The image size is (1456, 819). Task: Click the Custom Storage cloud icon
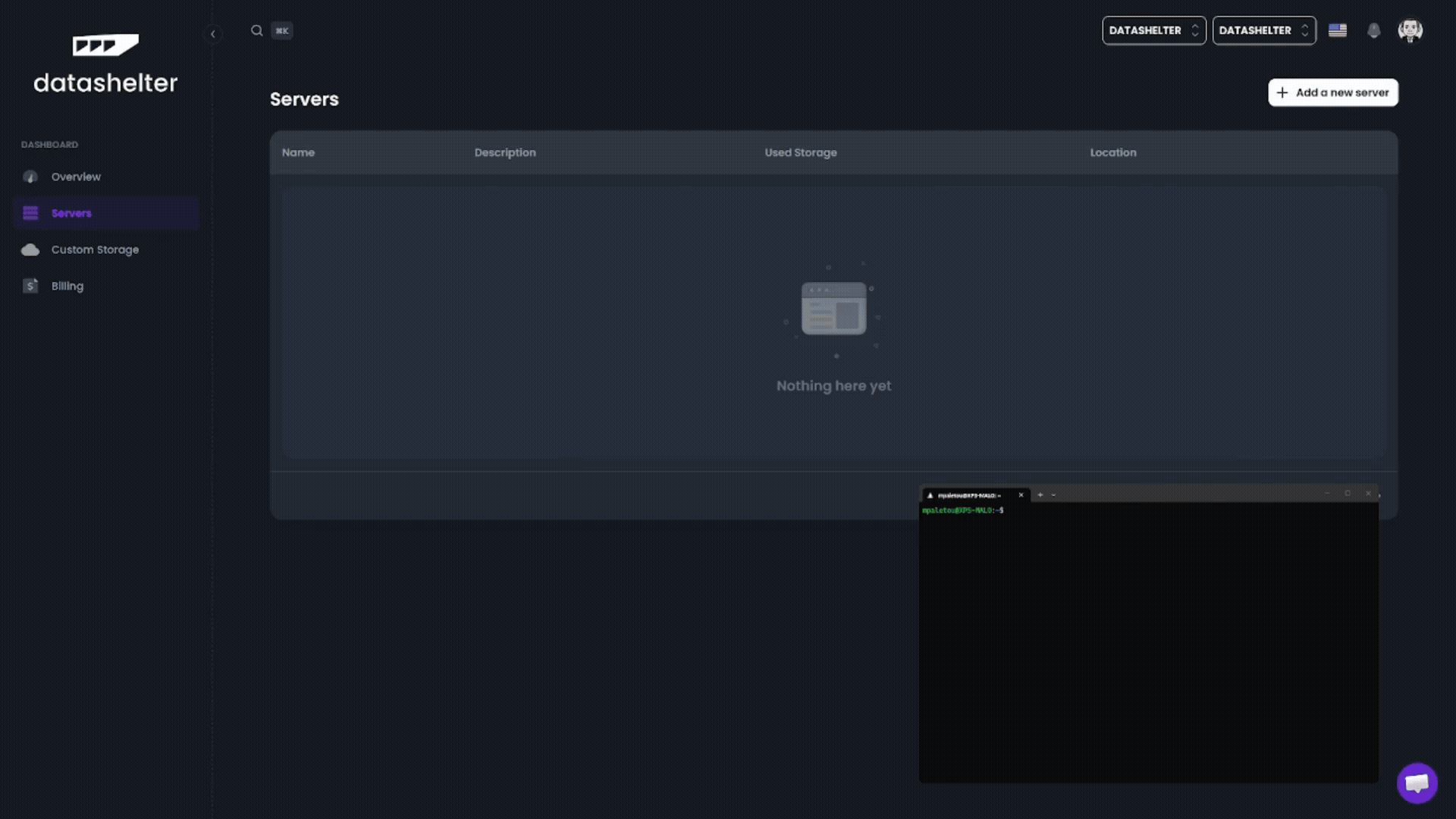(x=30, y=249)
